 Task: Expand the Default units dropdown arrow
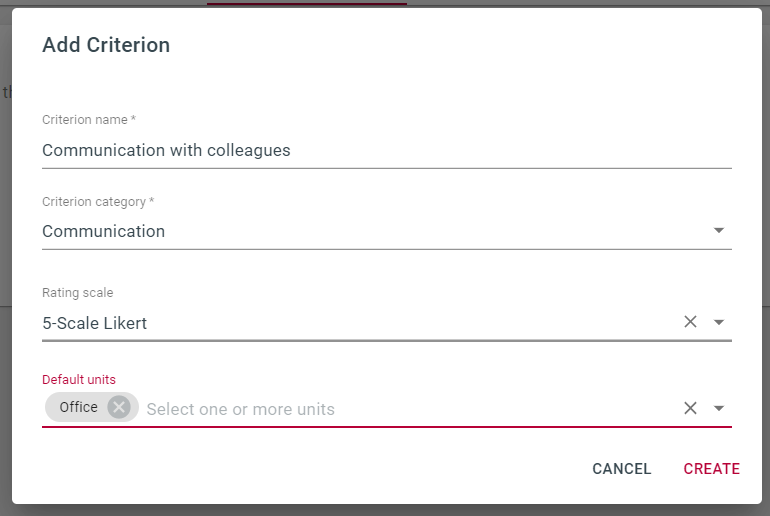[718, 408]
